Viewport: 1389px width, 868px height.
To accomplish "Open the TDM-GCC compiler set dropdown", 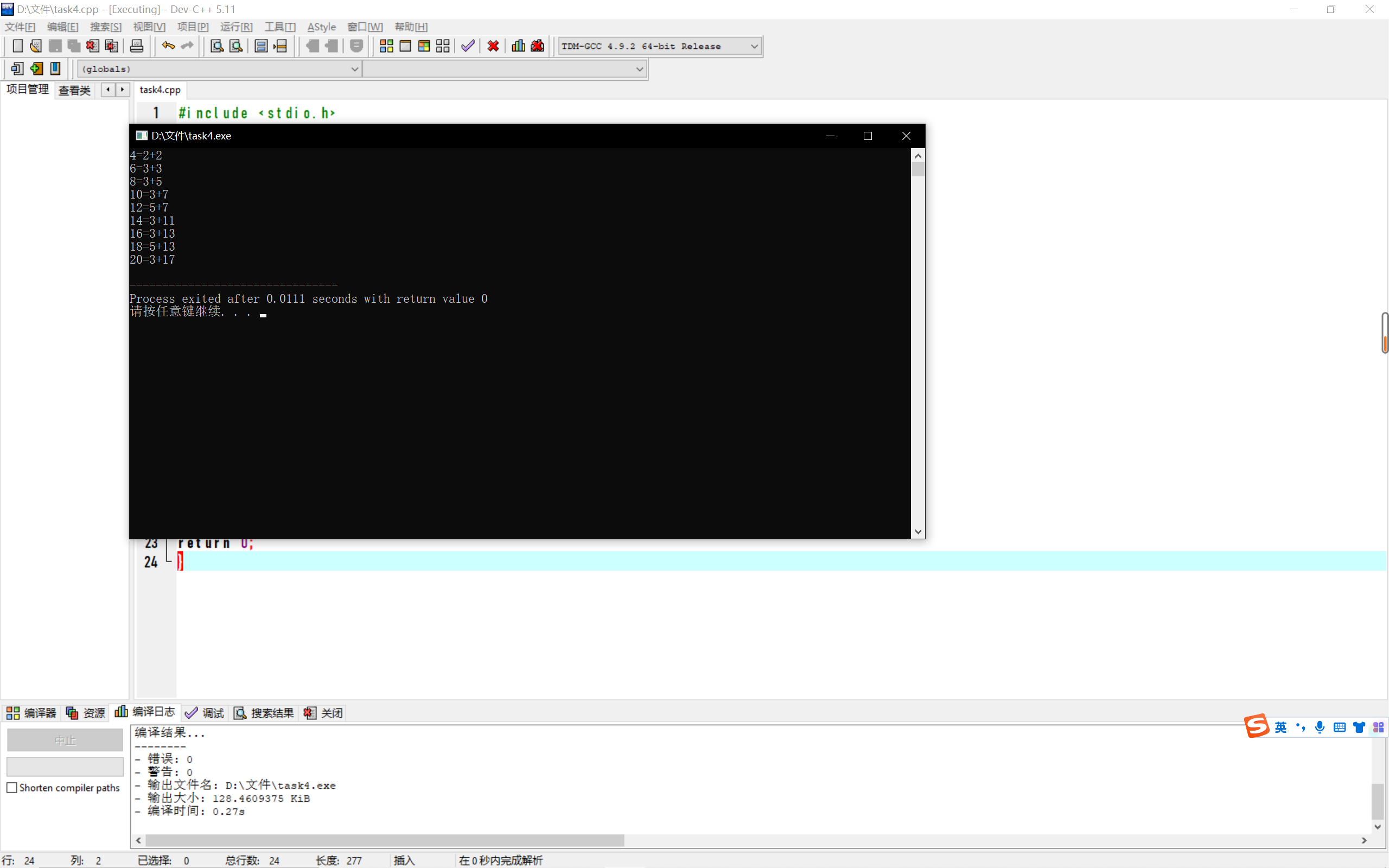I will [754, 46].
